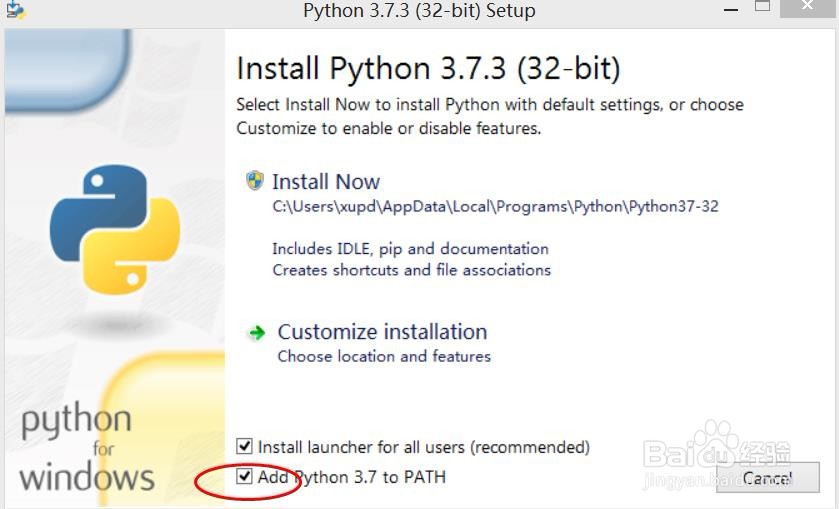Click the python for windows wordmark
The height and width of the screenshot is (509, 839).
[x=84, y=447]
